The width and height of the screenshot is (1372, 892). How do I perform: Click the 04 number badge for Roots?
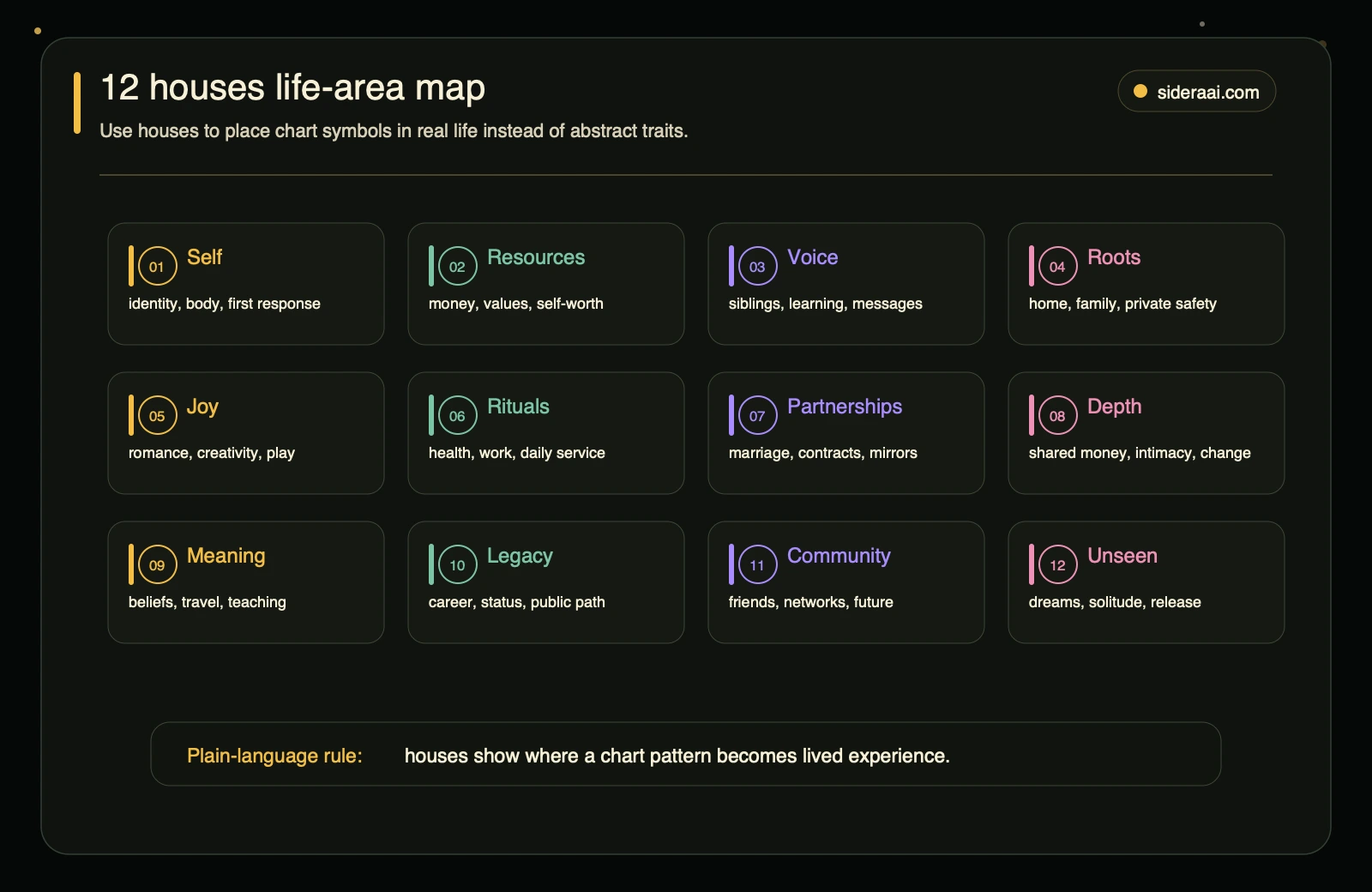[1057, 266]
